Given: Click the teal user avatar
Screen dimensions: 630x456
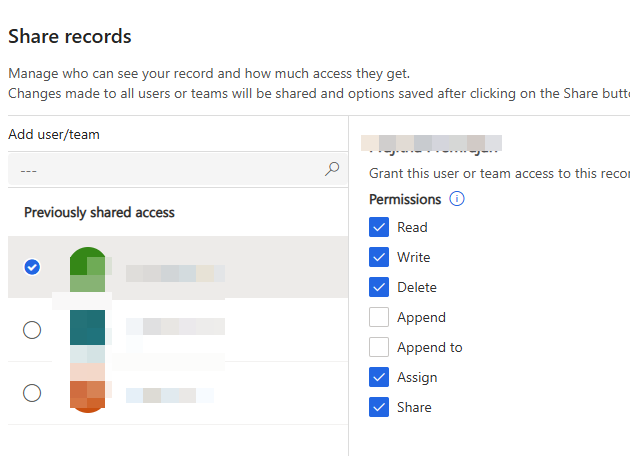Looking at the screenshot, I should click(88, 330).
